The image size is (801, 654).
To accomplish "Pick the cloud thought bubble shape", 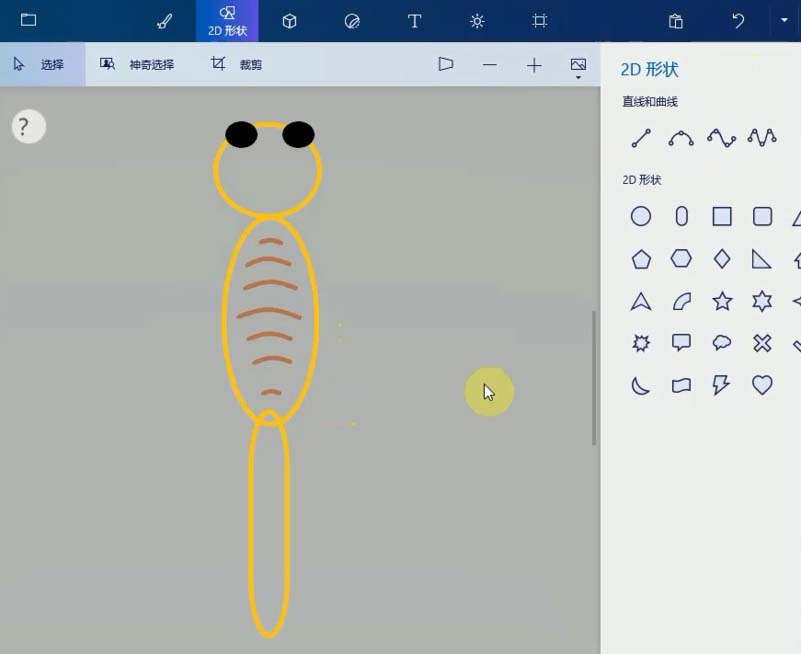I will point(721,342).
